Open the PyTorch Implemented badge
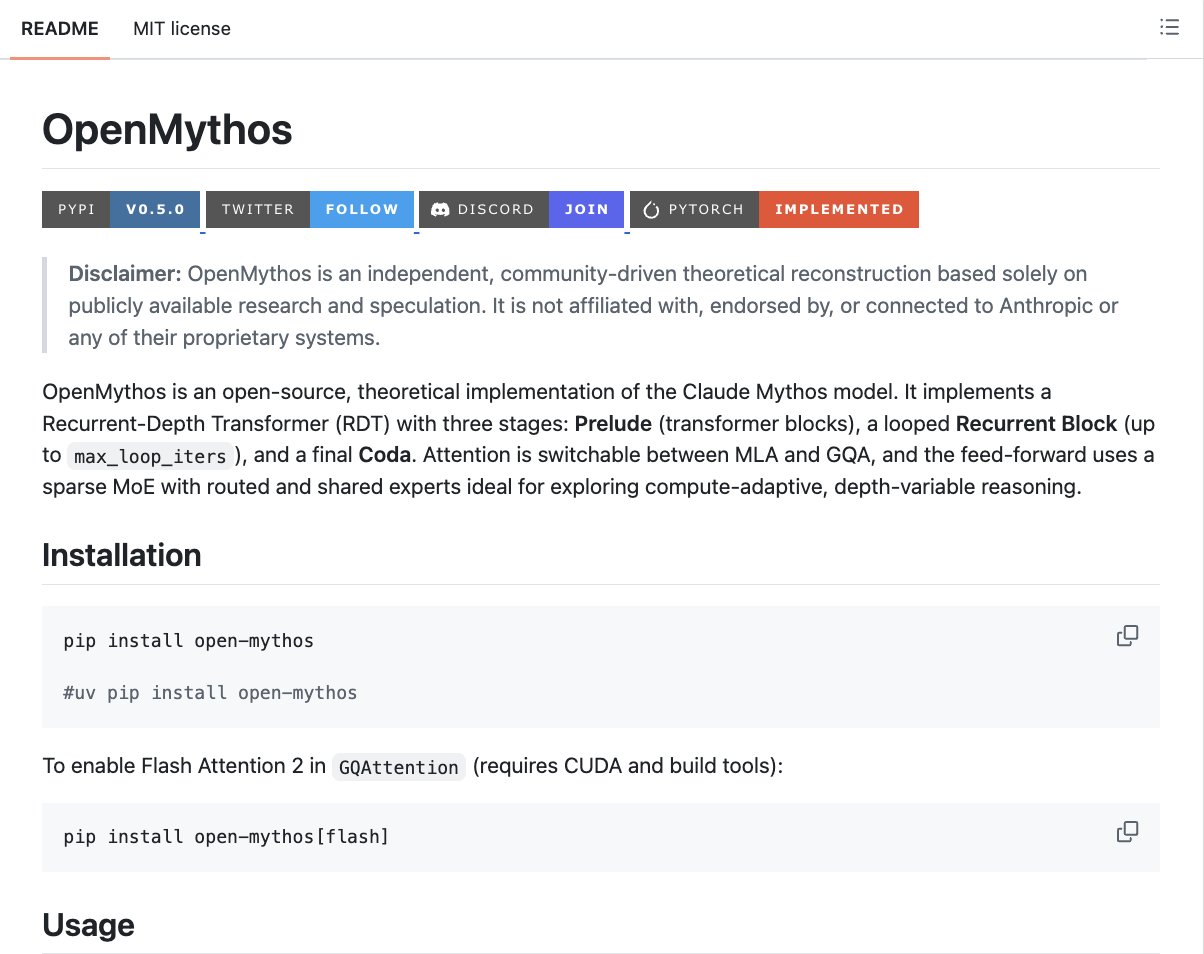The width and height of the screenshot is (1204, 954). point(775,210)
